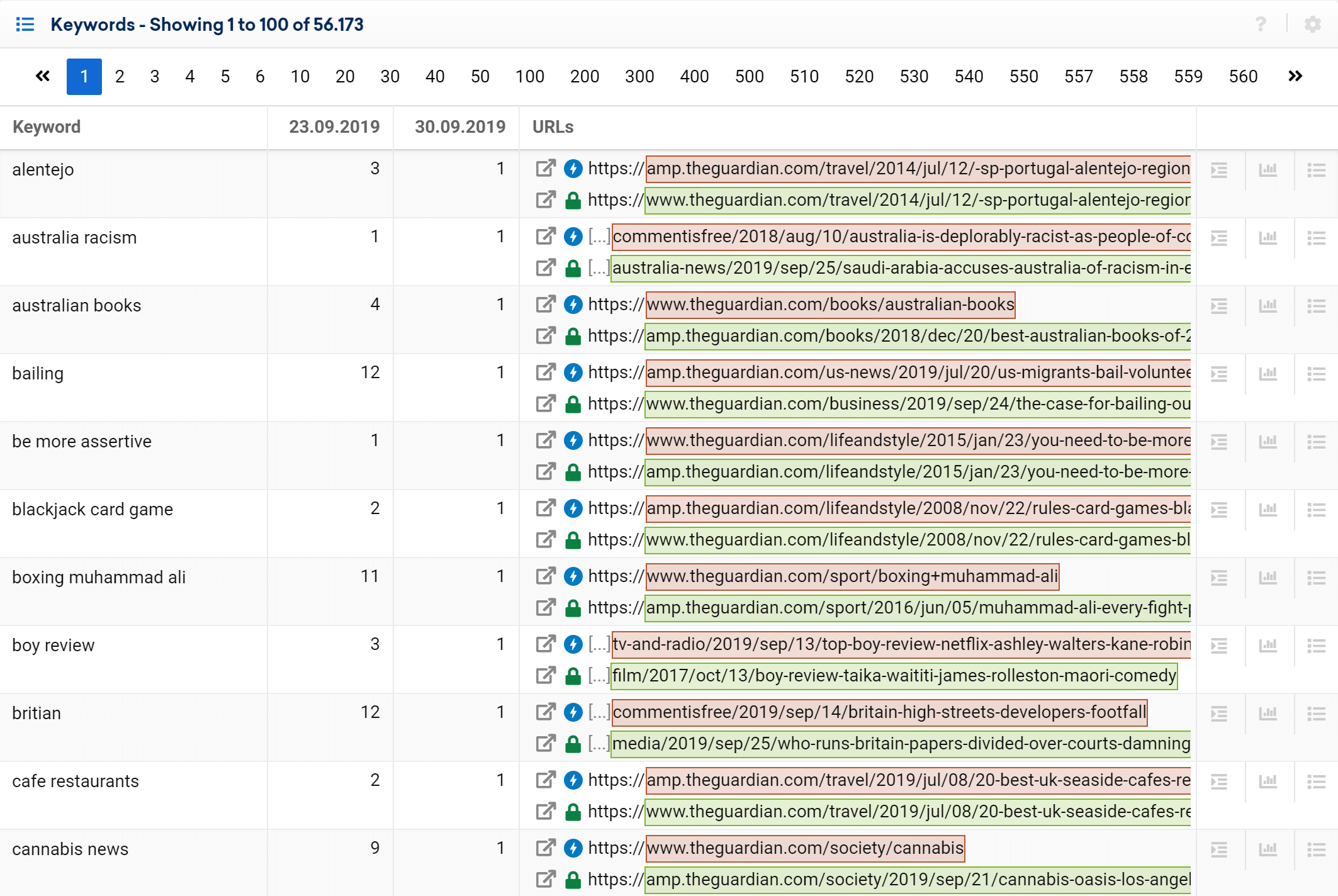Click AMP lightning icon in bailing row
Image resolution: width=1338 pixels, height=896 pixels.
coord(573,372)
